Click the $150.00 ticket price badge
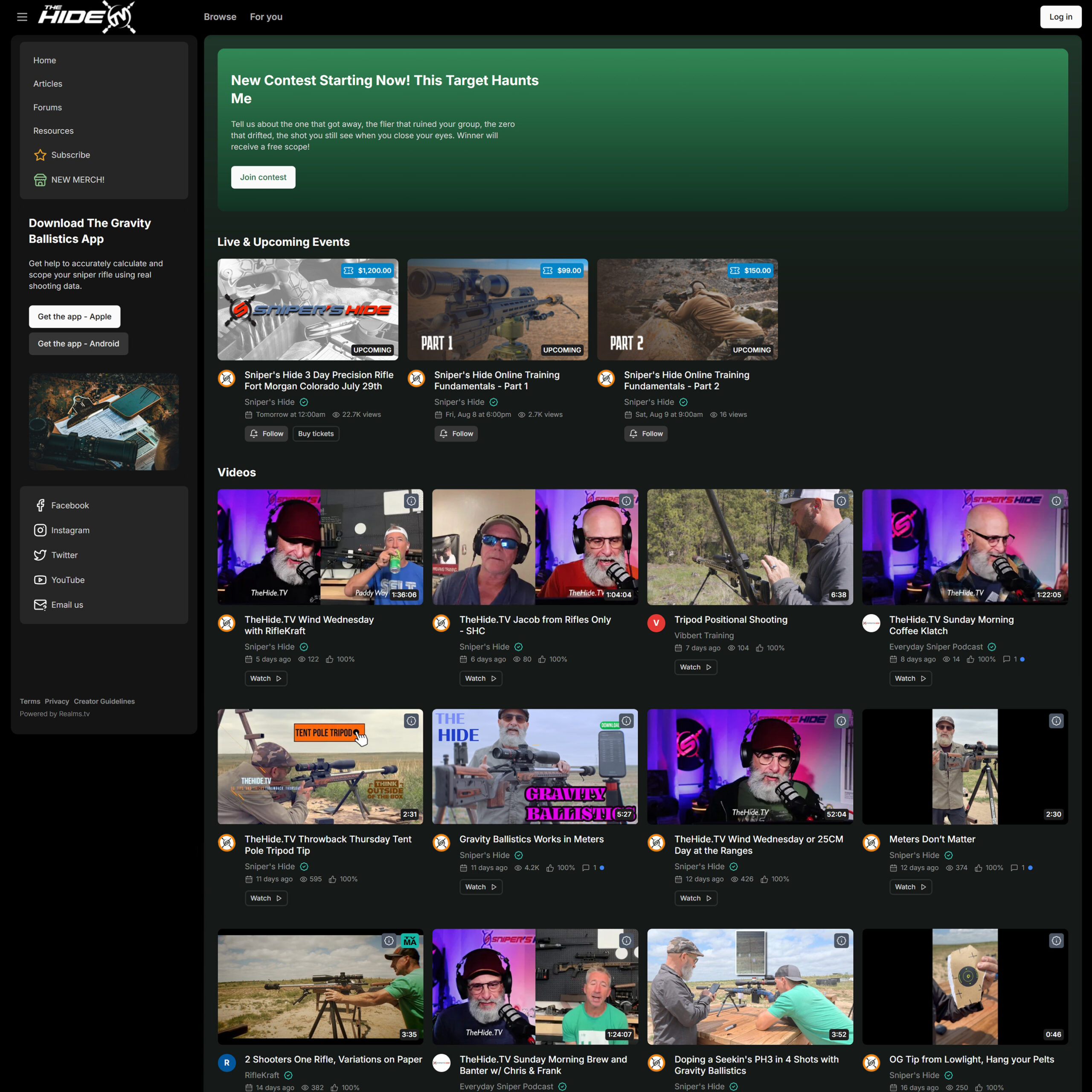Viewport: 1092px width, 1092px height. (750, 271)
